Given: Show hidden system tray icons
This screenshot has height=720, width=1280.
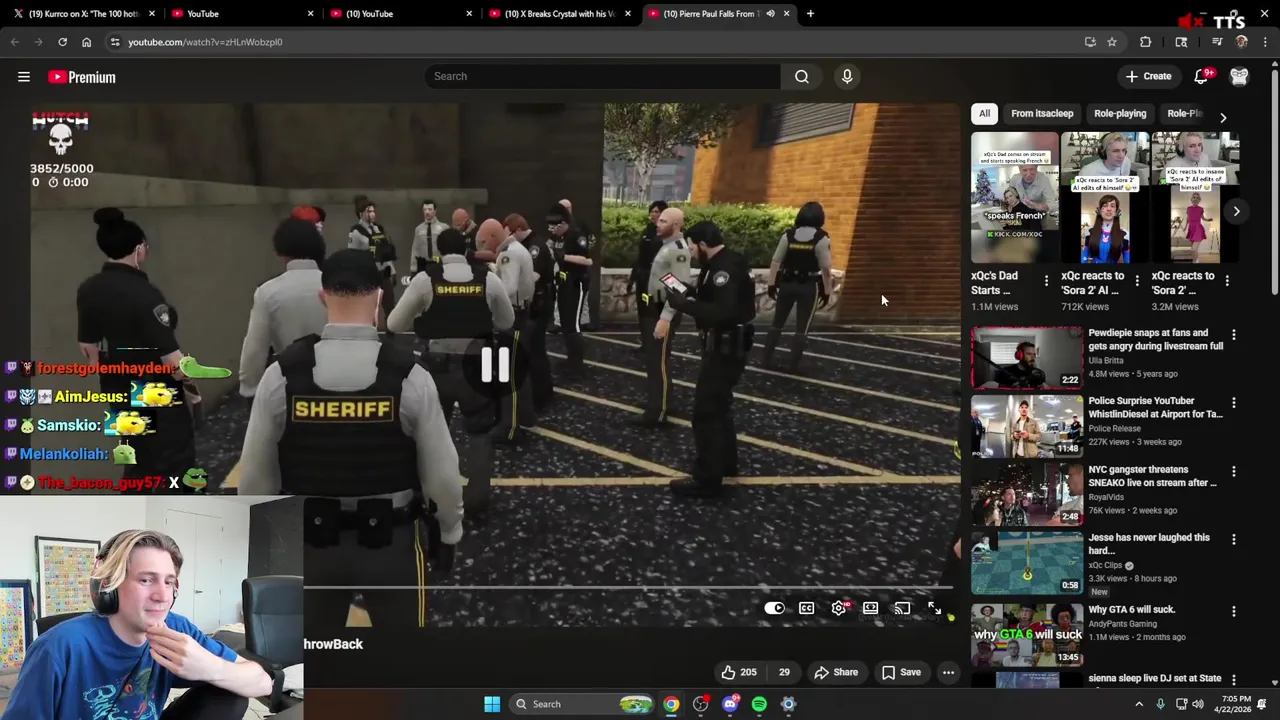Looking at the screenshot, I should tap(1139, 704).
